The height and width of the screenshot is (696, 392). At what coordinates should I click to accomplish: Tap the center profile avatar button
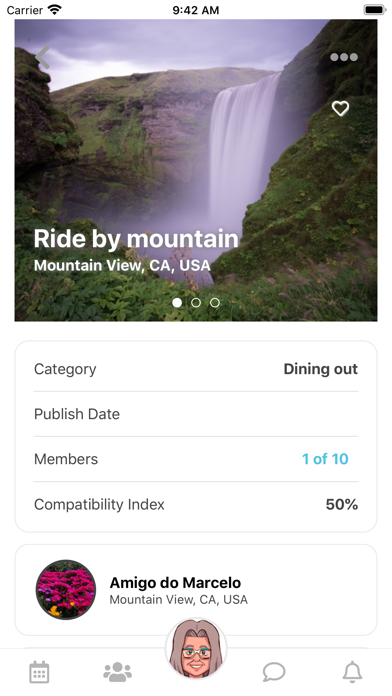(196, 649)
